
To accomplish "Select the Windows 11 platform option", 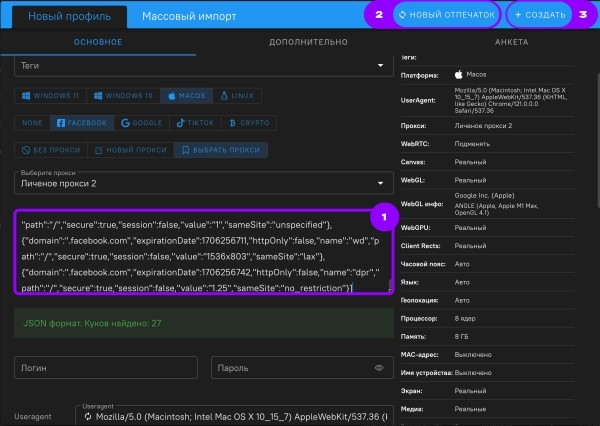I will tap(49, 95).
